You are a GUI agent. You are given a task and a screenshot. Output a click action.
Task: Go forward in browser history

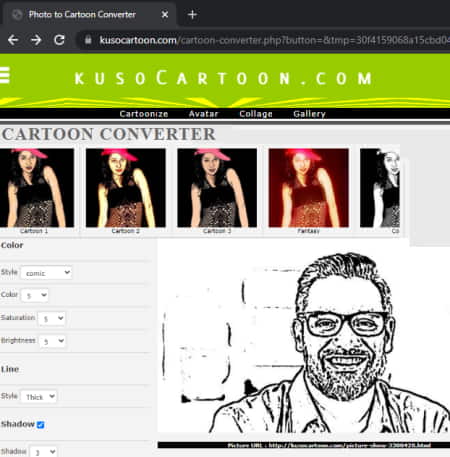pos(36,40)
